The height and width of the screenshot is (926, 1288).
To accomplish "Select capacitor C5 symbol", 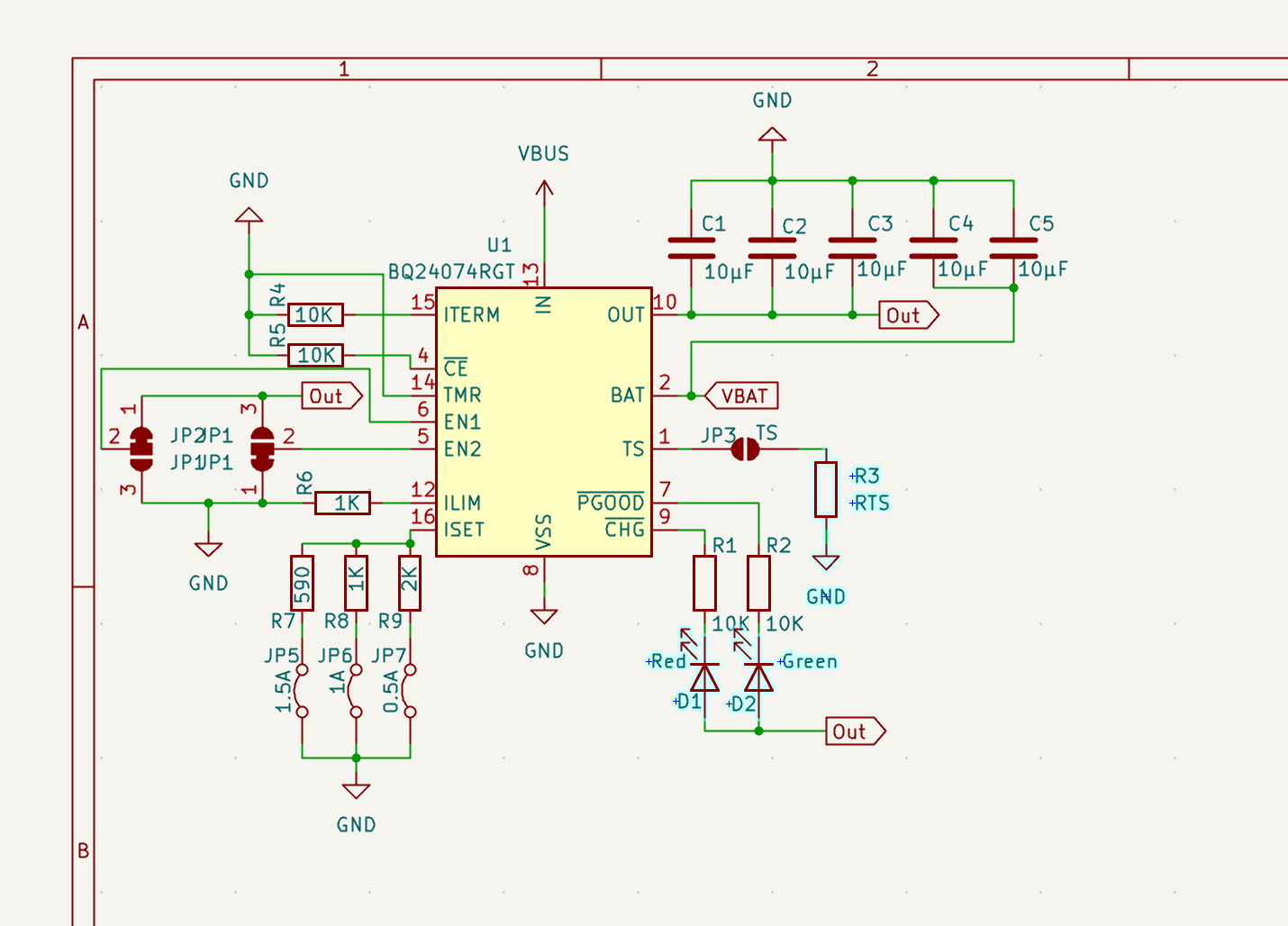I will click(1014, 248).
